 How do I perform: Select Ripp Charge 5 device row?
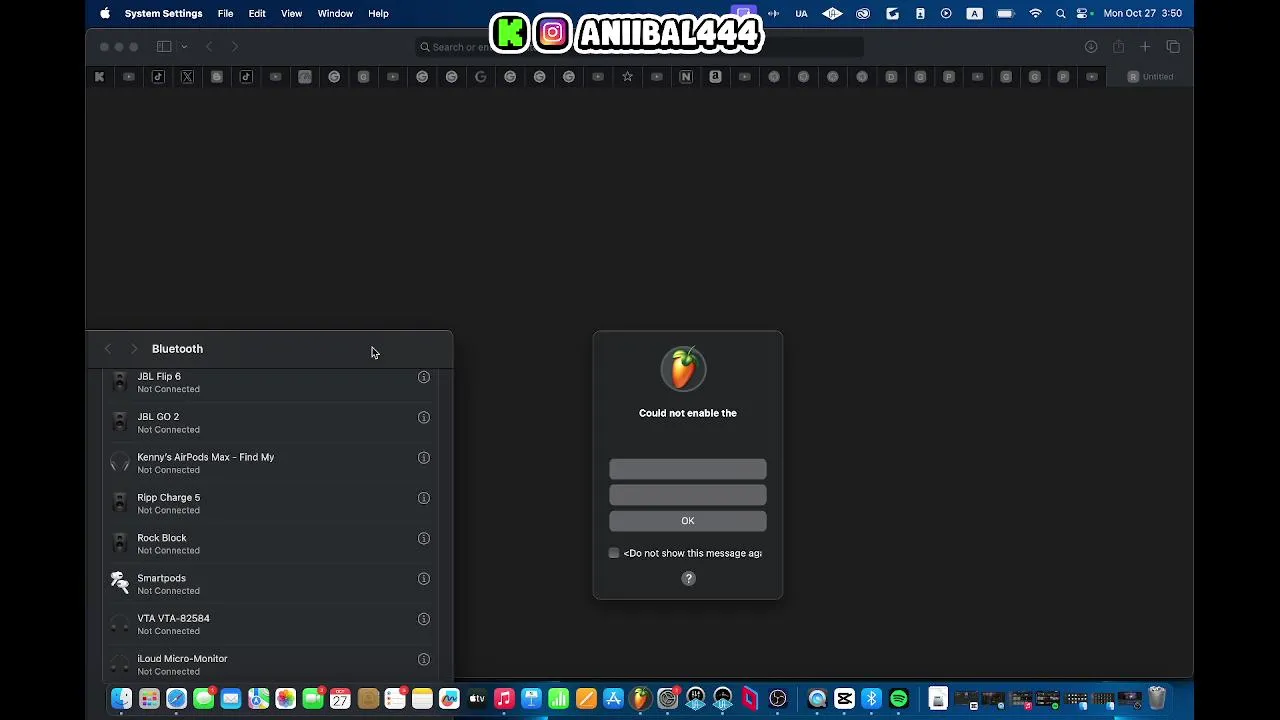(x=270, y=503)
